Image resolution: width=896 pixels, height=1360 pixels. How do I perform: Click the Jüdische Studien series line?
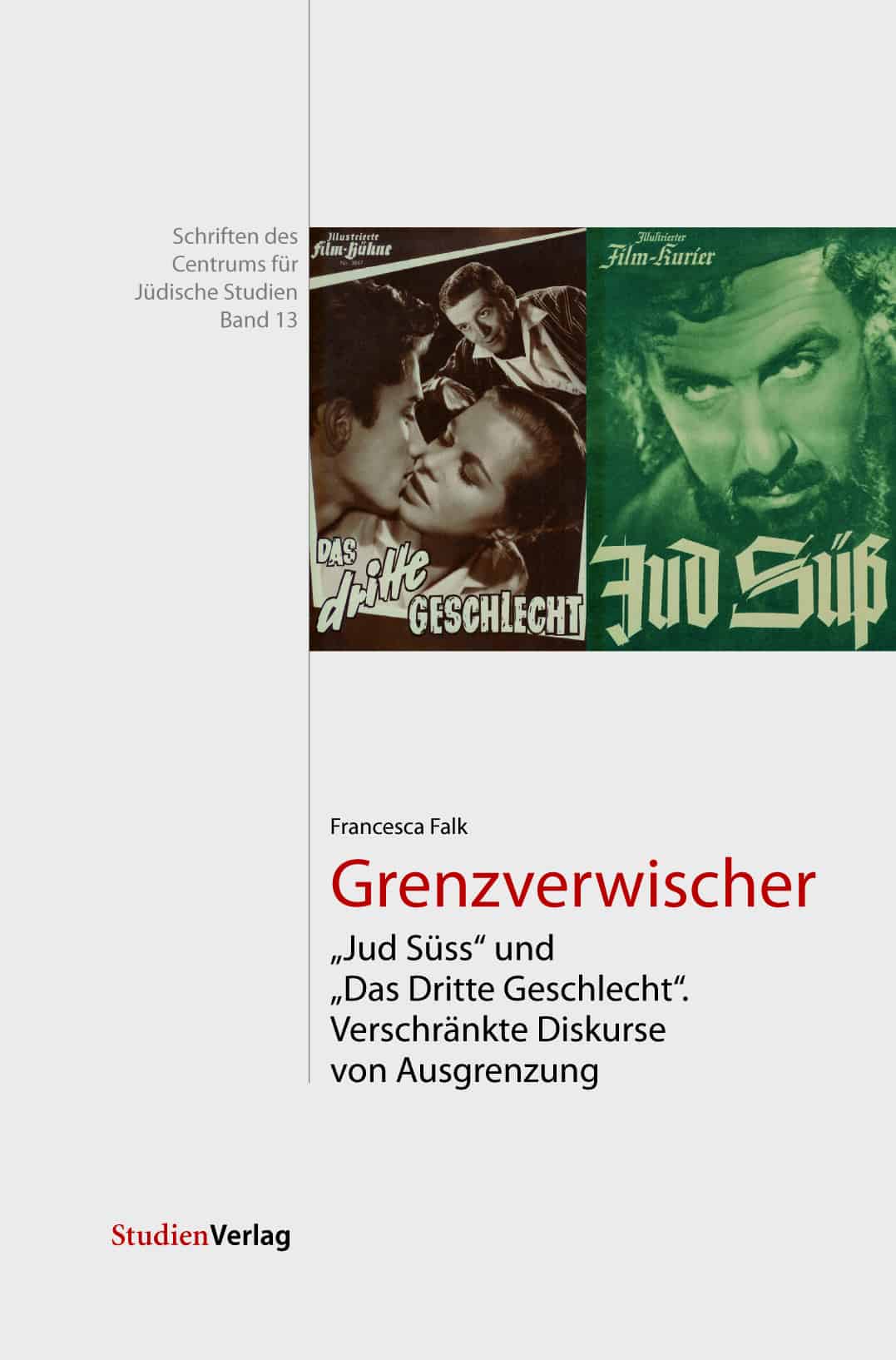[x=215, y=292]
